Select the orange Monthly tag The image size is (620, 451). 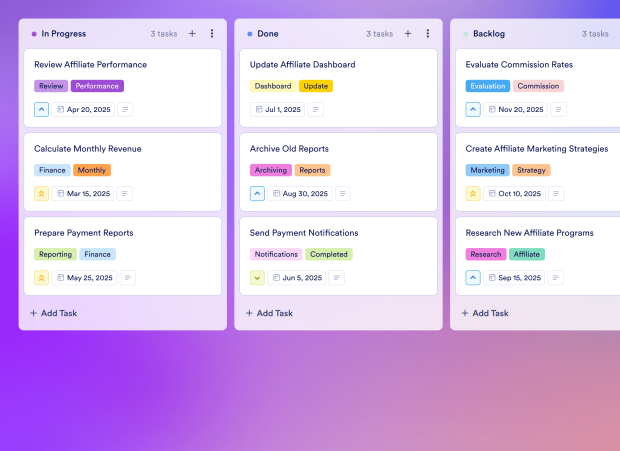(x=91, y=170)
